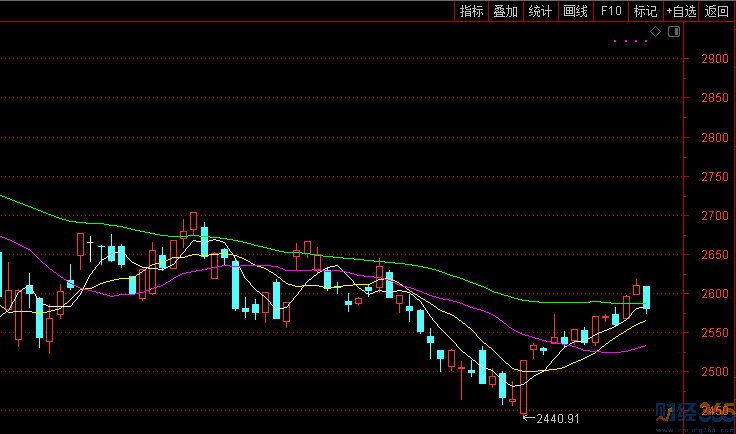This screenshot has width=736, height=434.
Task: Click the 2750 price axis label
Action: pos(715,176)
